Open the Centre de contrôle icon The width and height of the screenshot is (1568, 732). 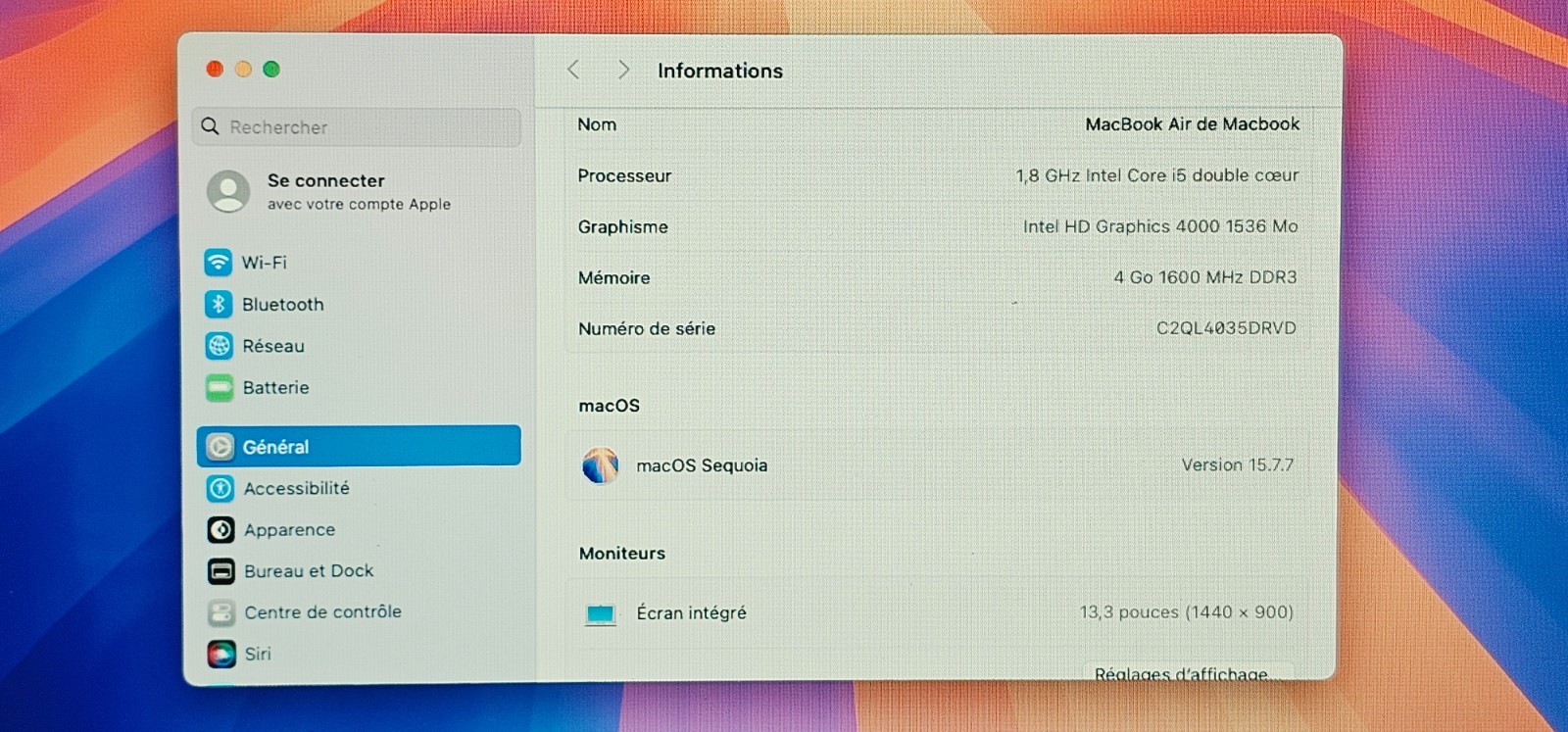point(221,612)
